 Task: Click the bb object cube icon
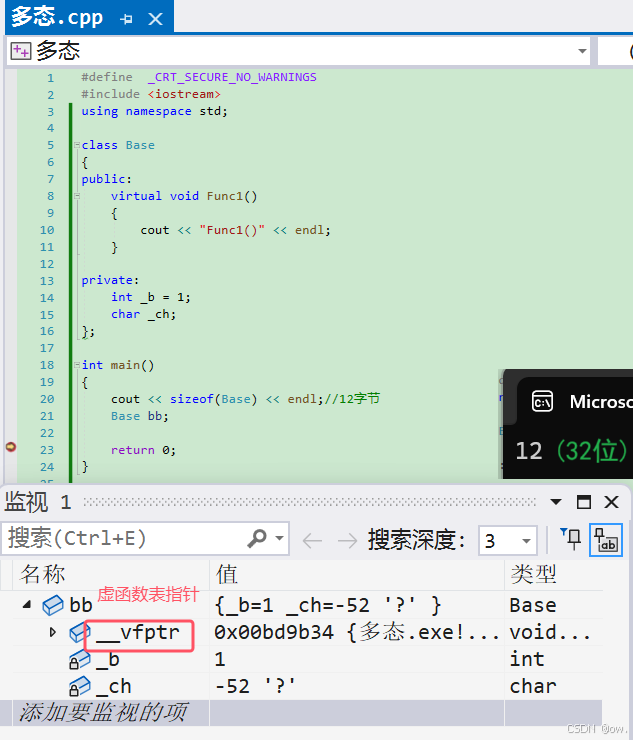click(x=53, y=605)
